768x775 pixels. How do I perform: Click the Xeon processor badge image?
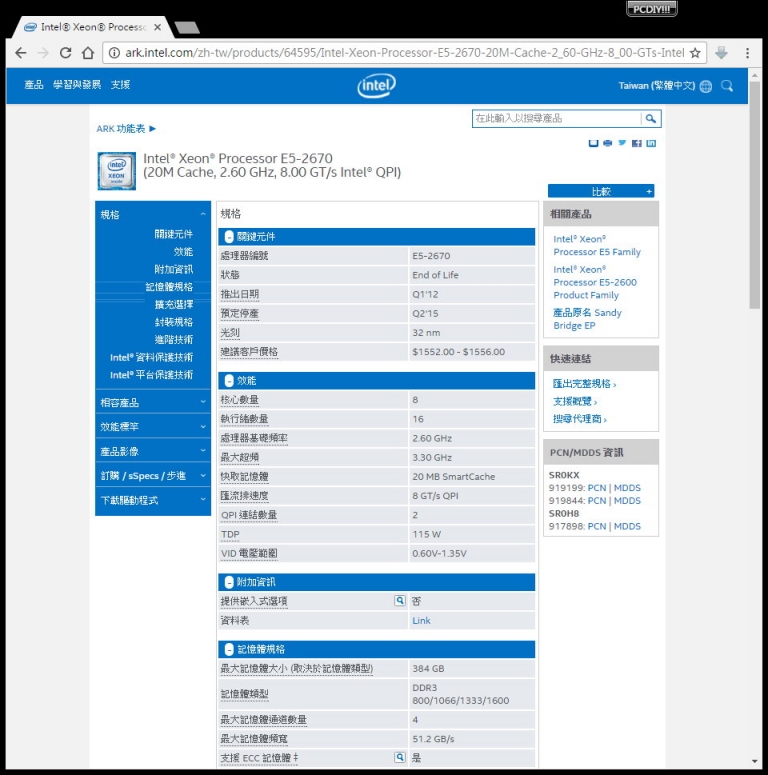pyautogui.click(x=117, y=171)
